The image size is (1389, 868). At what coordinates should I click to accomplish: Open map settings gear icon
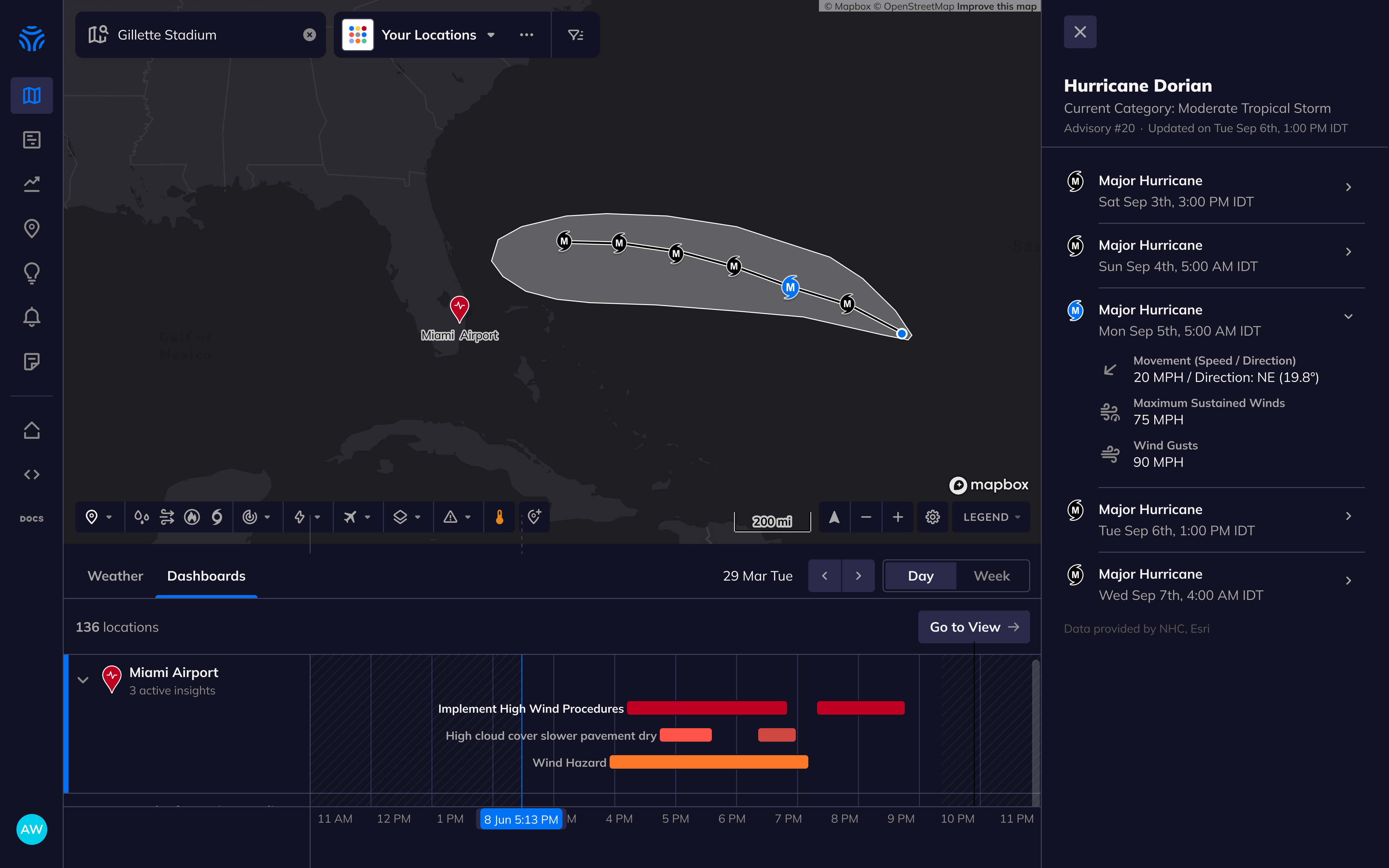[932, 517]
